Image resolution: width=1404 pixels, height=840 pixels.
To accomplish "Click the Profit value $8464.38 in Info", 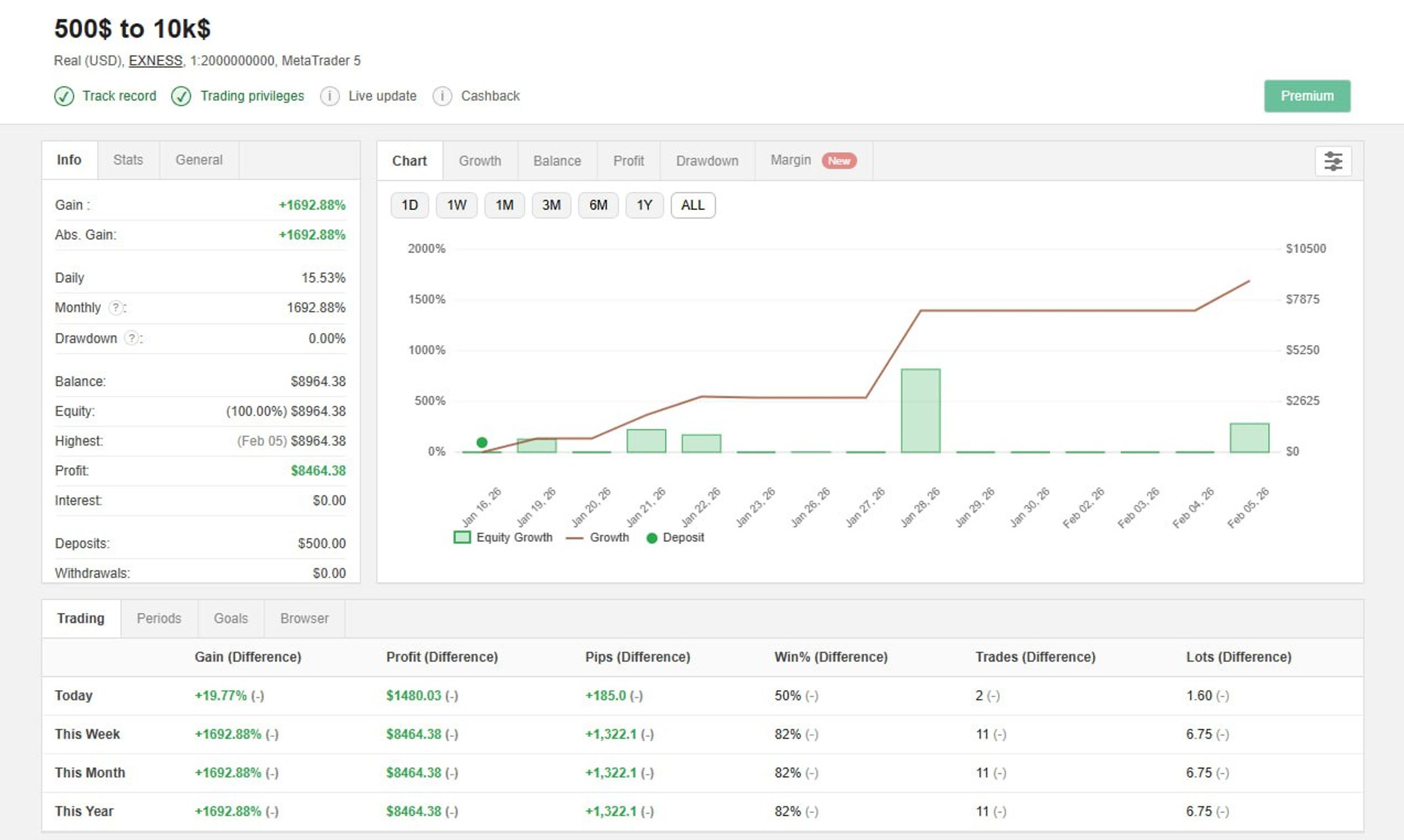I will tap(319, 471).
